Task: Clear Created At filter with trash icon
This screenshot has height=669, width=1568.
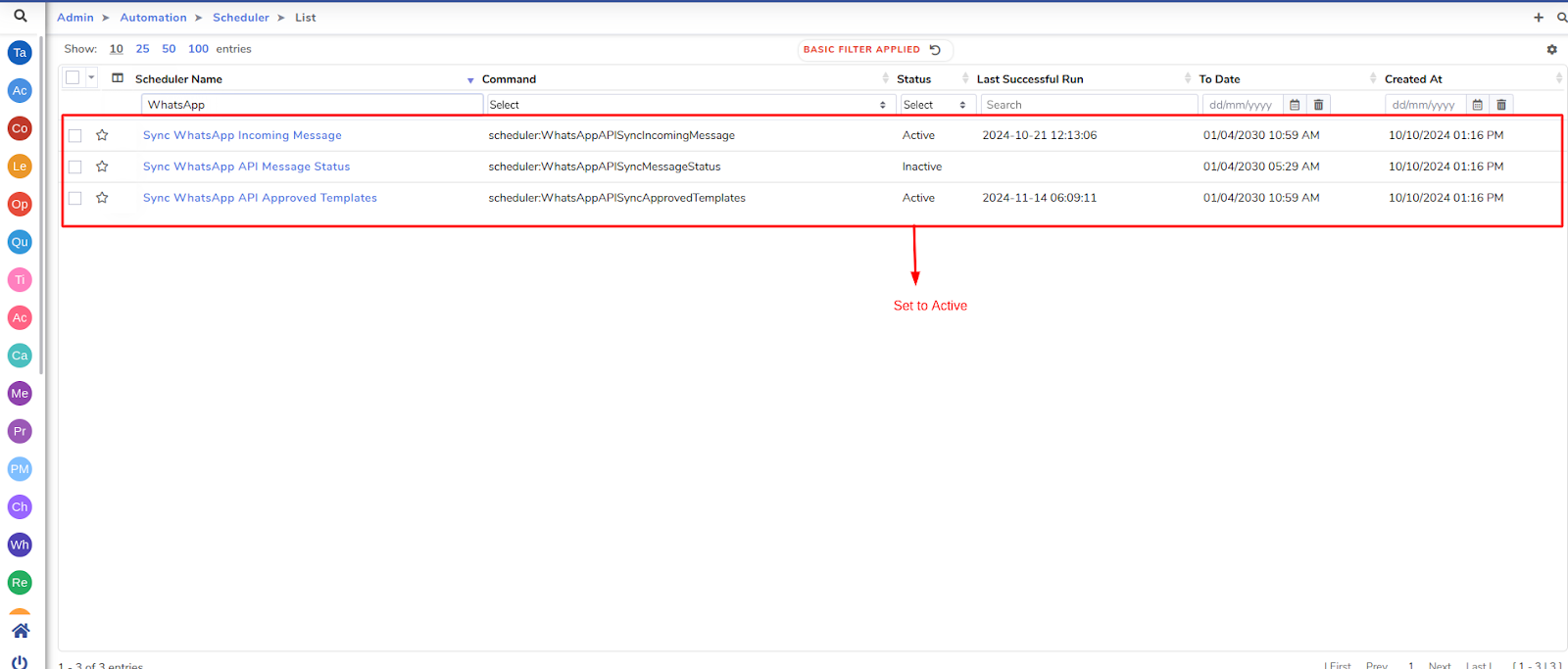Action: pyautogui.click(x=1501, y=105)
